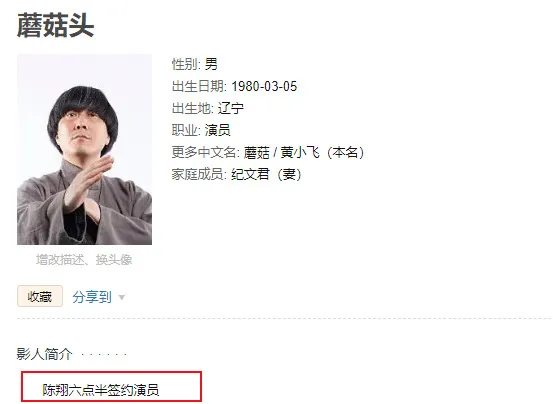This screenshot has height=404, width=553.
Task: Click 增改描述、换头像 link under photo
Action: [84, 260]
